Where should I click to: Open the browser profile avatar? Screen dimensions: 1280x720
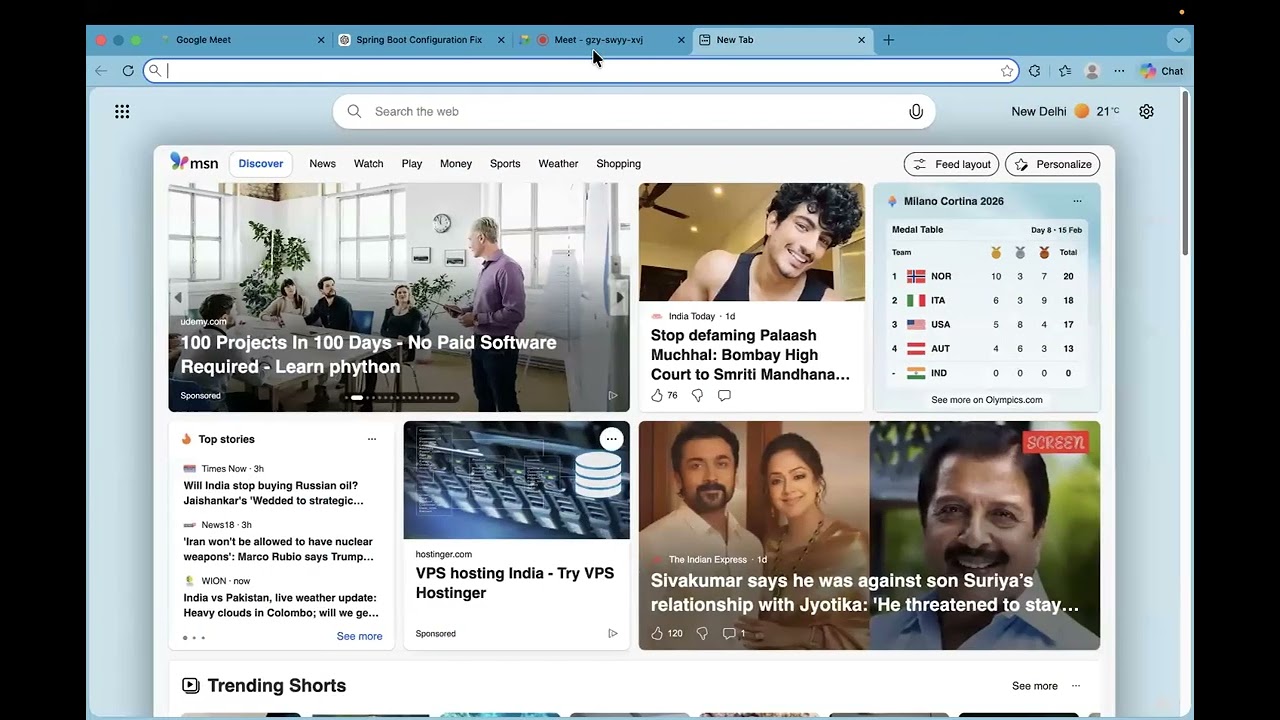coord(1092,71)
